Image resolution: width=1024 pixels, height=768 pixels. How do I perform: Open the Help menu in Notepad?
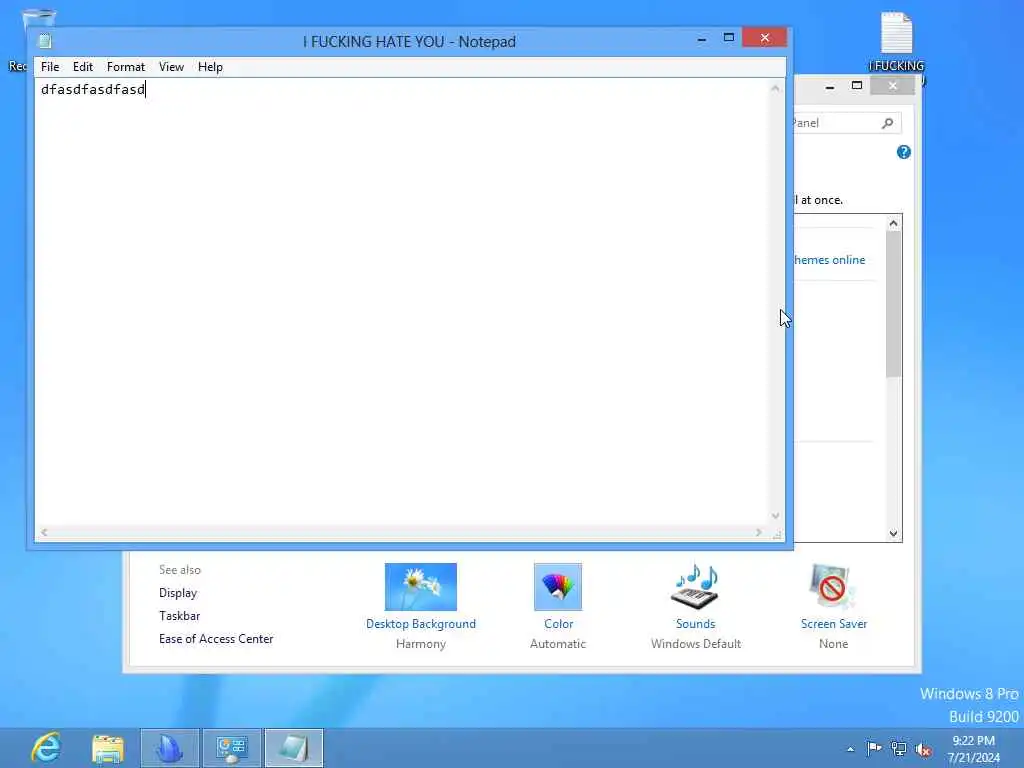[210, 67]
